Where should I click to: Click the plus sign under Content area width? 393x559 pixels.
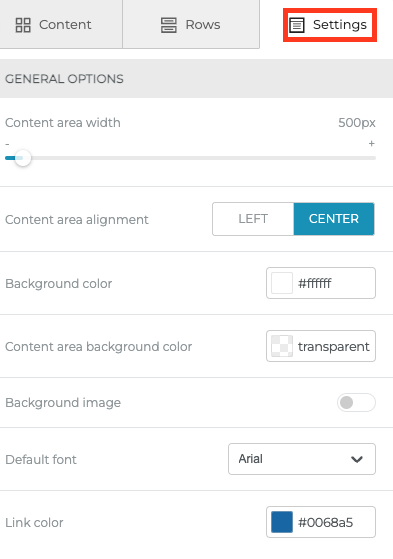[x=372, y=143]
